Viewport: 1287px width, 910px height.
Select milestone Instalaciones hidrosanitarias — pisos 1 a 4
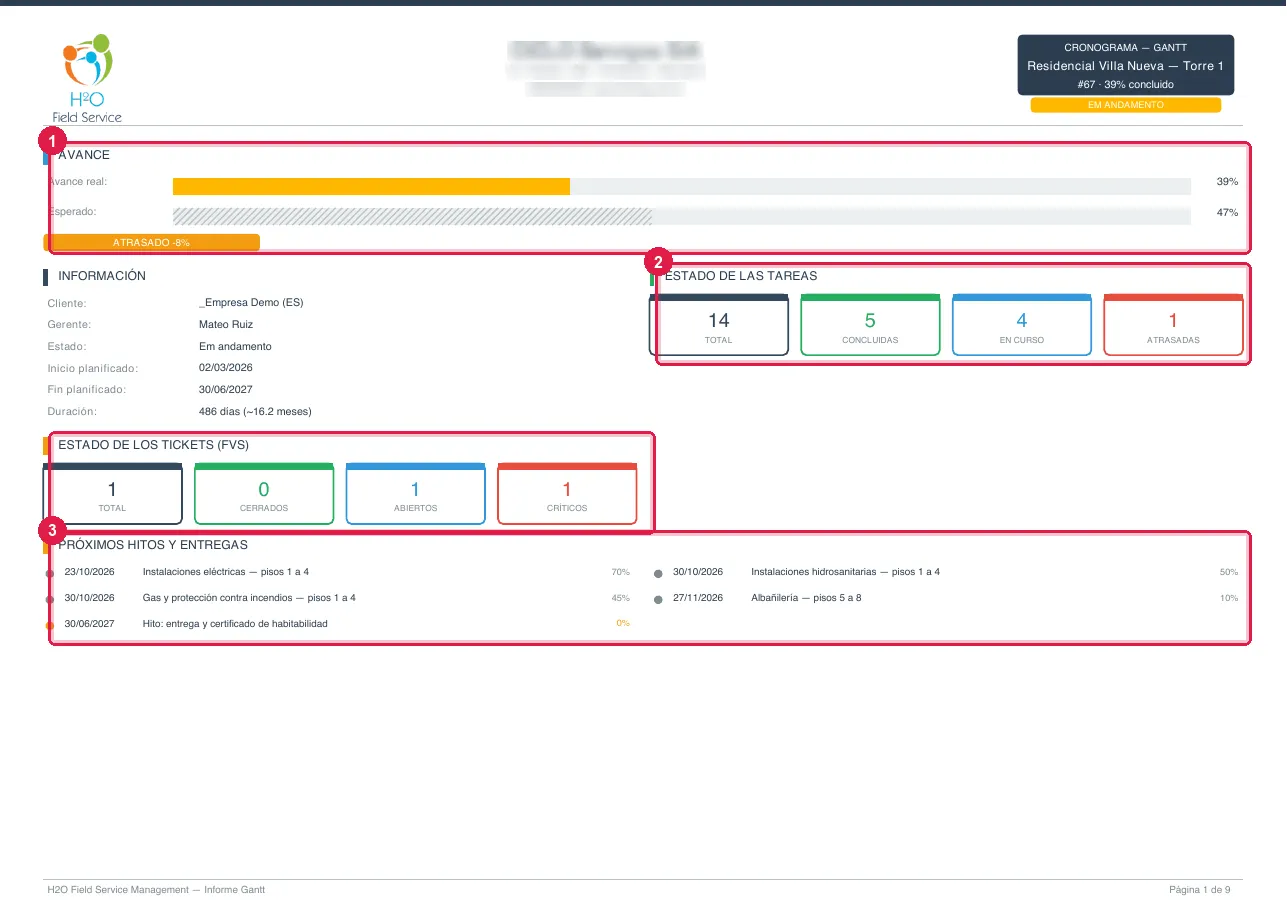(845, 572)
